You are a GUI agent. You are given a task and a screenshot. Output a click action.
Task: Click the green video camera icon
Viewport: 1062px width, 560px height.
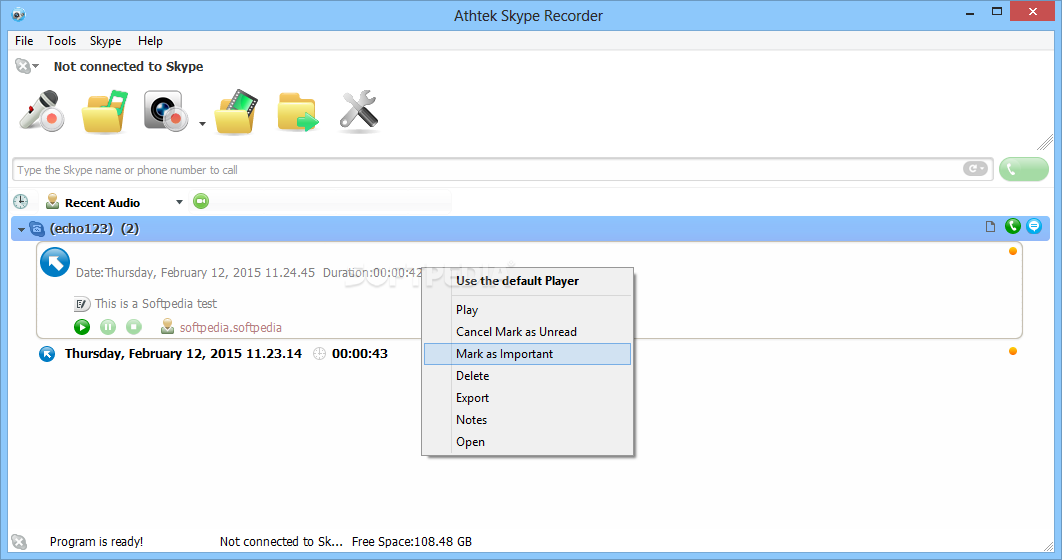[201, 201]
